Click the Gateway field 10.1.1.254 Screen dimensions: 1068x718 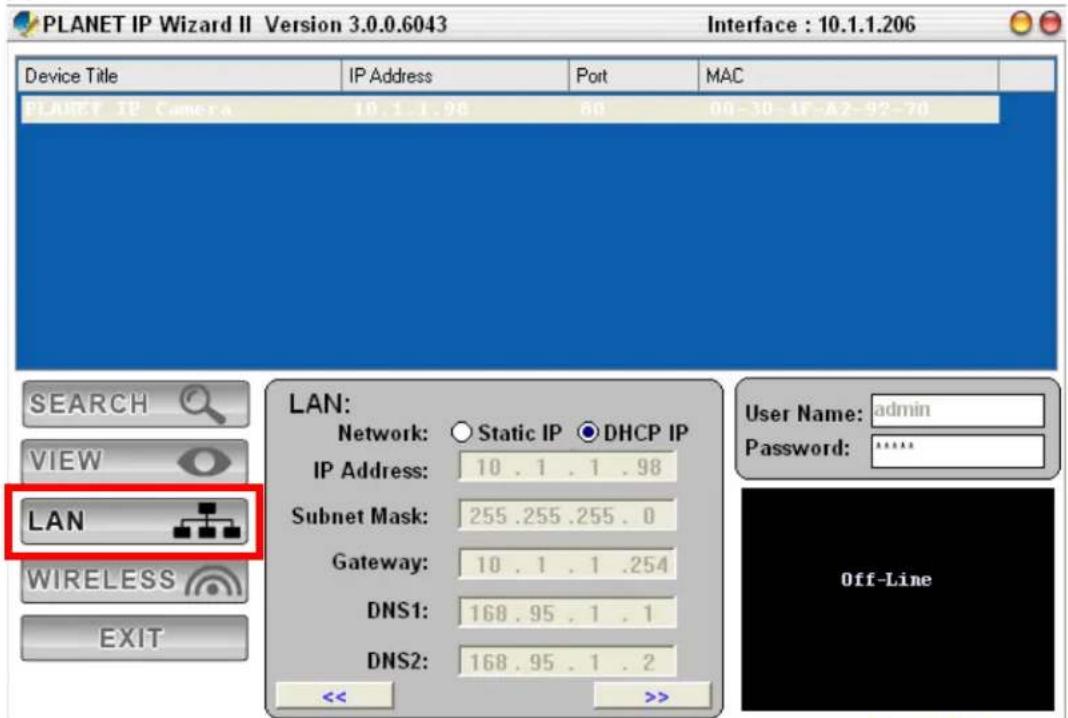click(567, 564)
